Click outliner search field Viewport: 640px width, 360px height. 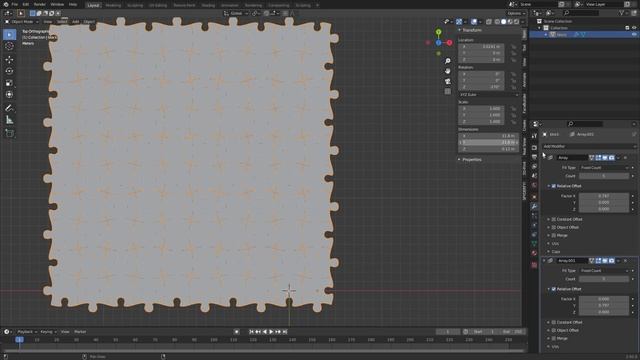[582, 13]
